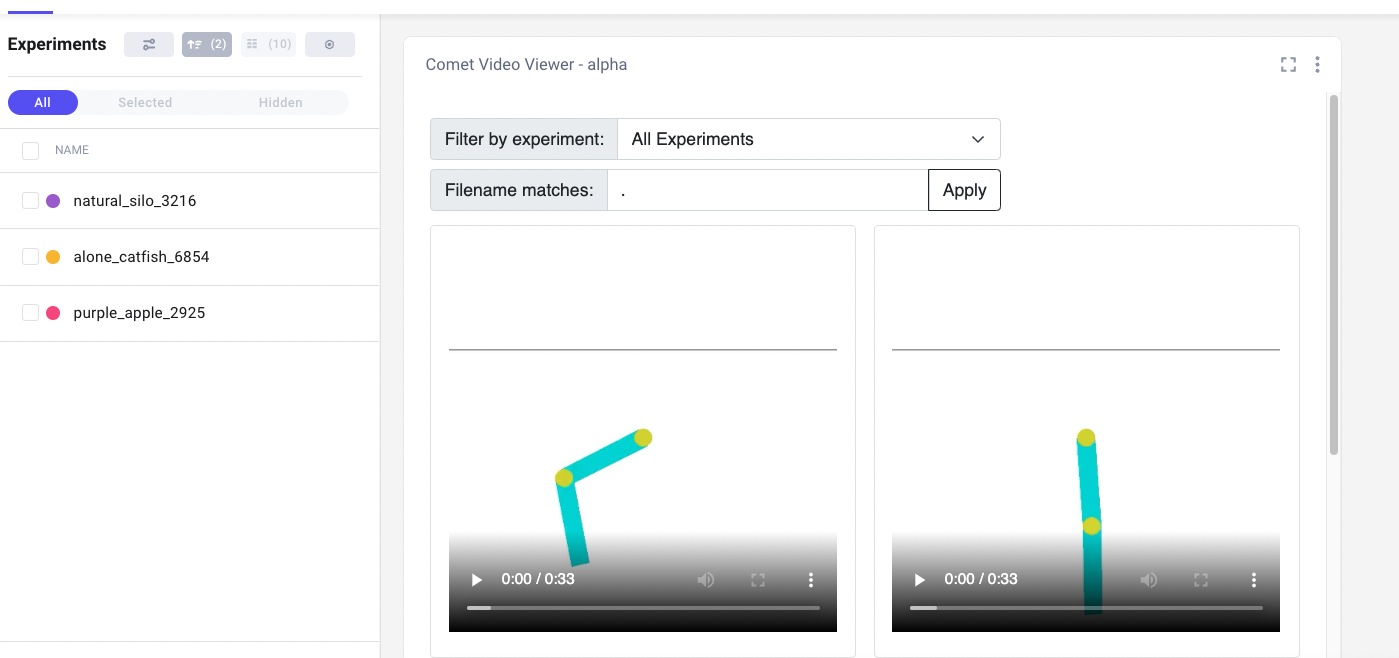1399x658 pixels.
Task: Click the sort button showing (2)
Action: (x=207, y=44)
